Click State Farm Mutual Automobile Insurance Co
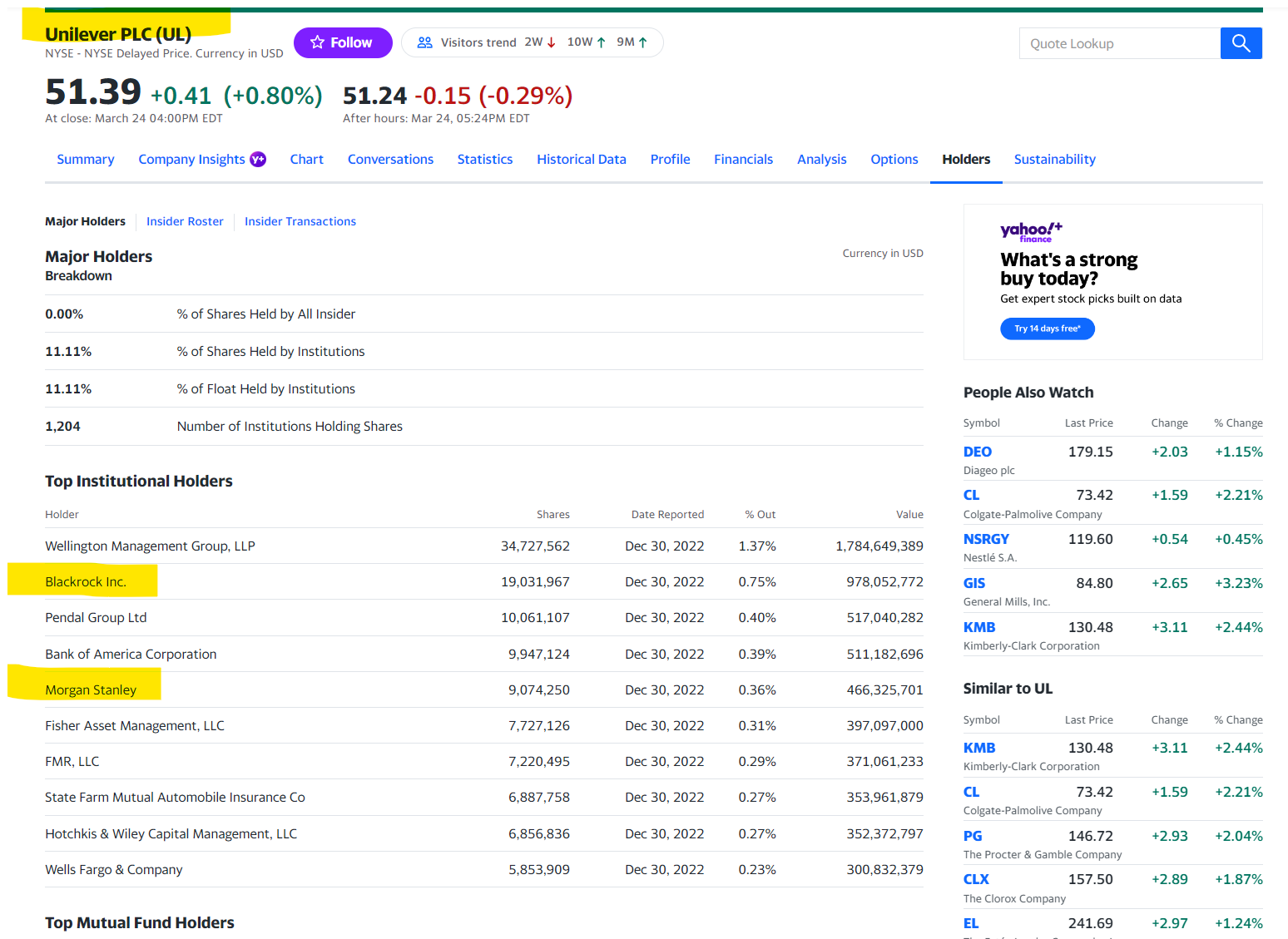This screenshot has height=939, width=1288. pos(175,797)
